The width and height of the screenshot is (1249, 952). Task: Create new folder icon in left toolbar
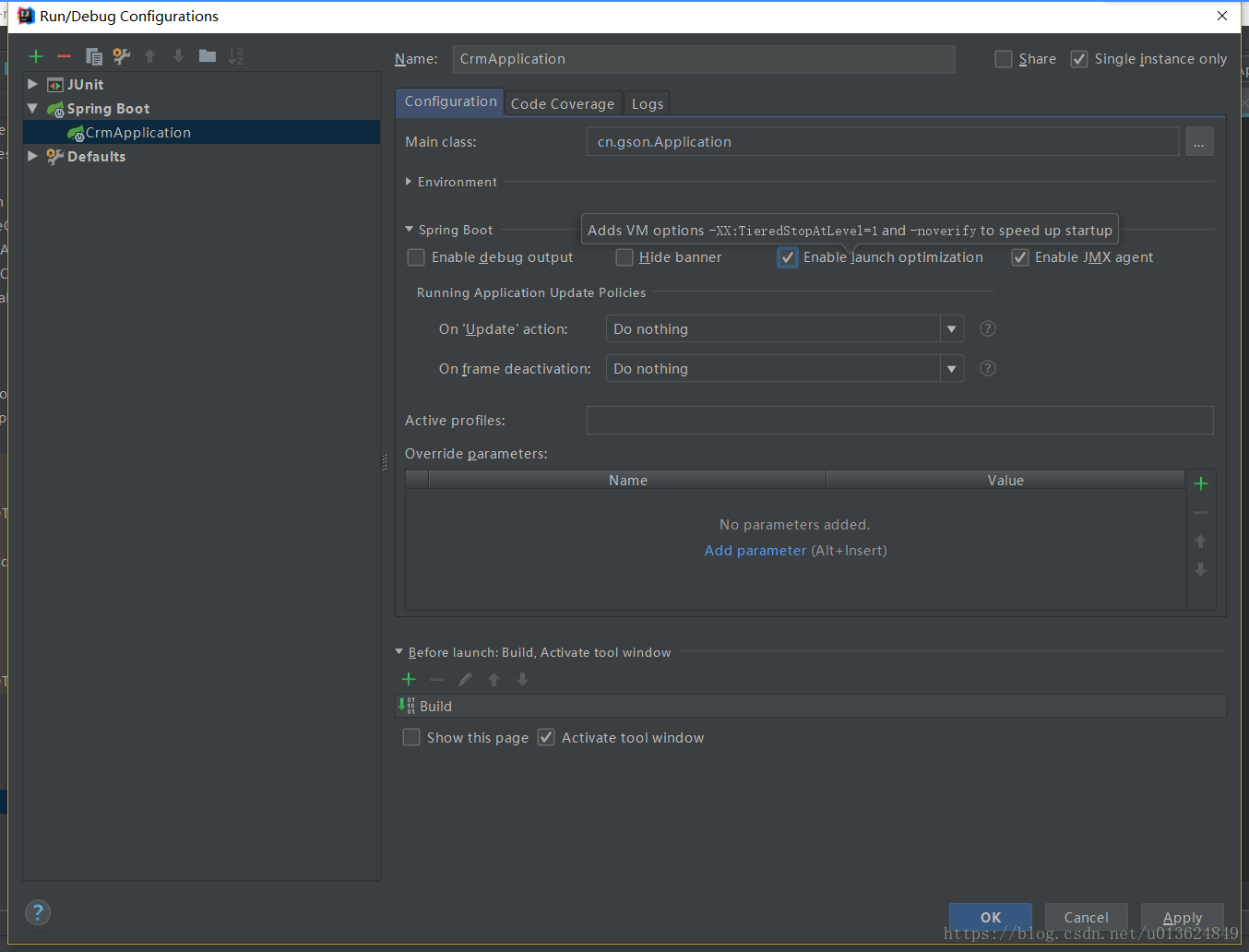point(208,56)
